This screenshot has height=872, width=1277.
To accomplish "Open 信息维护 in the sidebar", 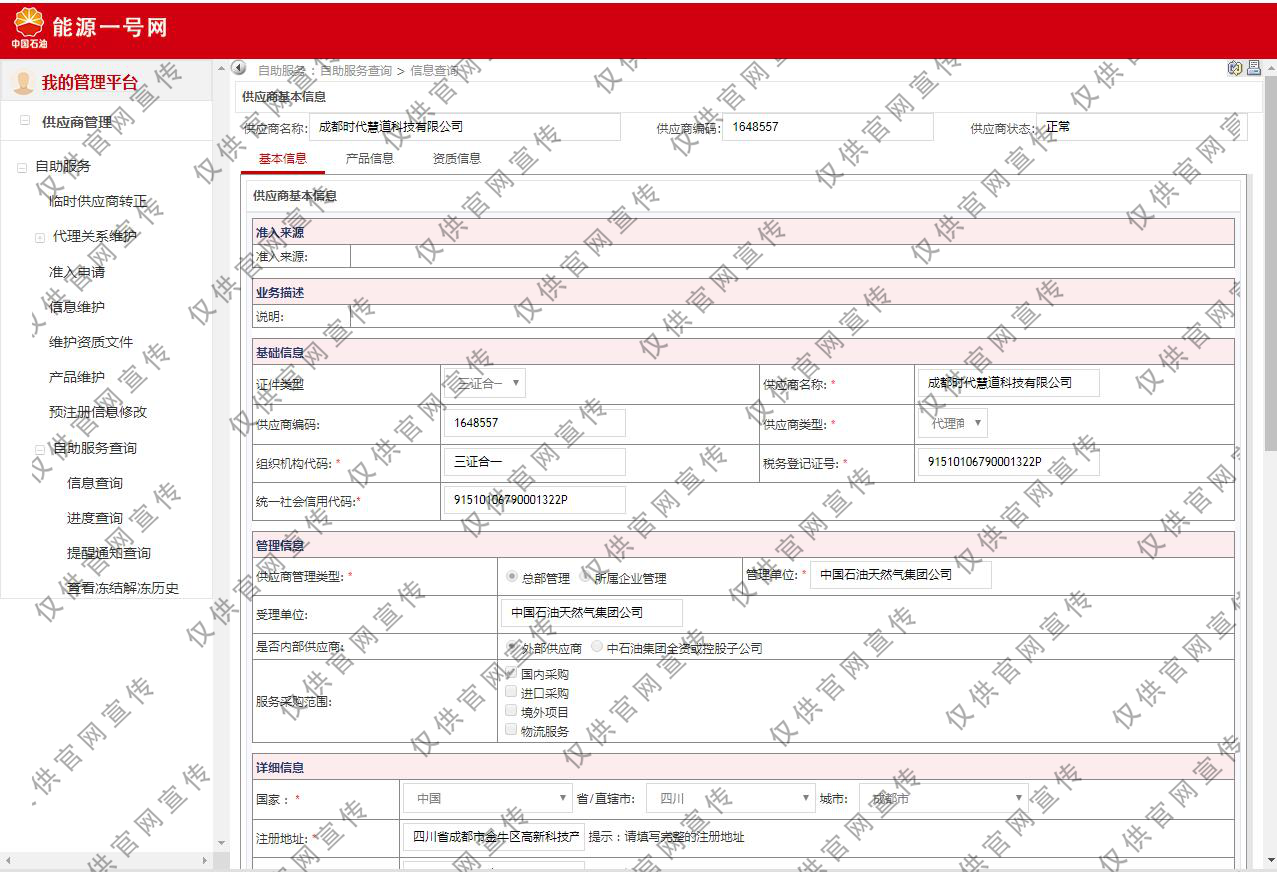I will [x=77, y=307].
